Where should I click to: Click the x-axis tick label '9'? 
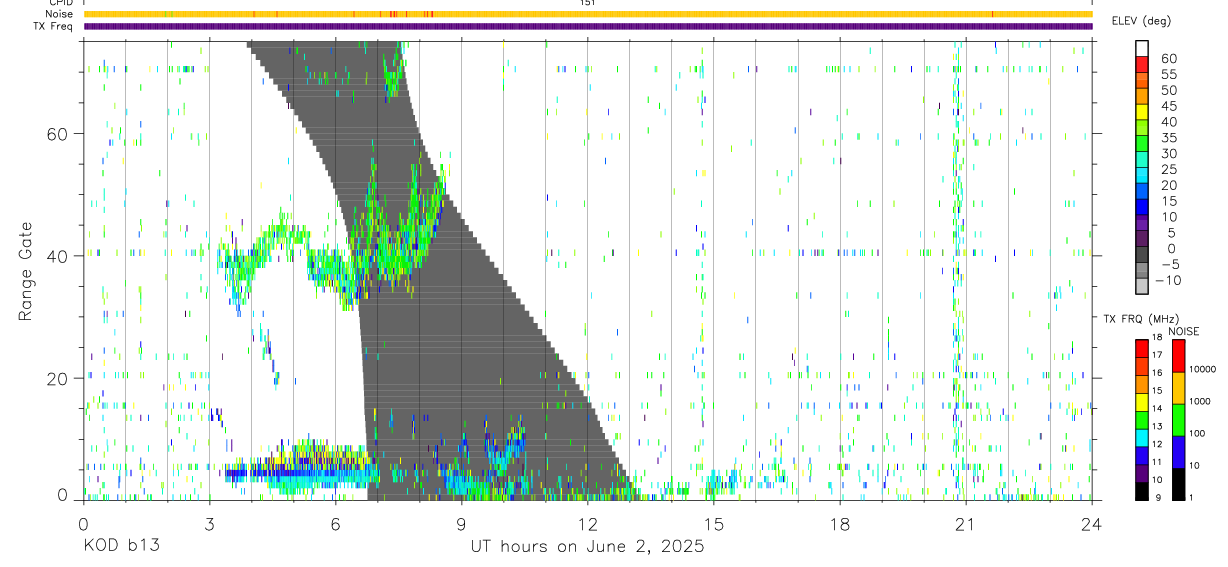click(461, 522)
